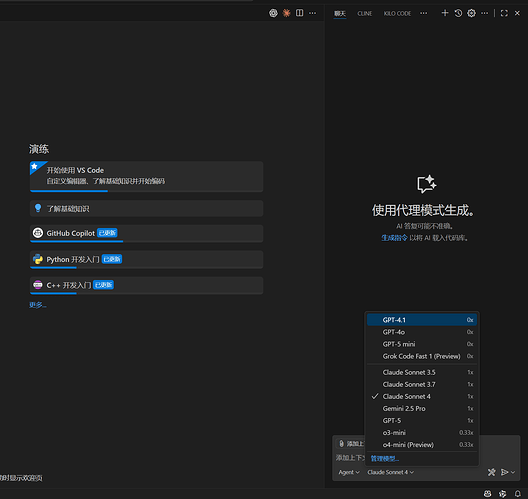Open the Claude Sonnet 4 model picker
This screenshot has height=499, width=528.
(391, 472)
